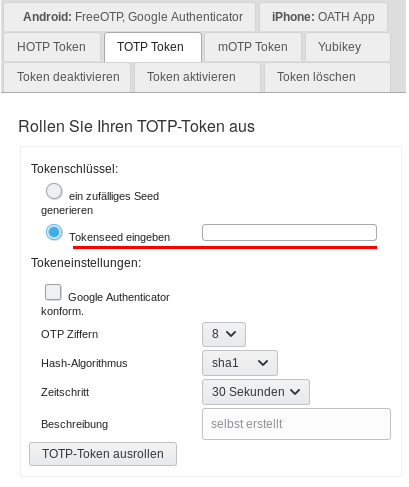Click the chevron arrow of the sha1 selector
The width and height of the screenshot is (409, 487).
click(x=263, y=363)
